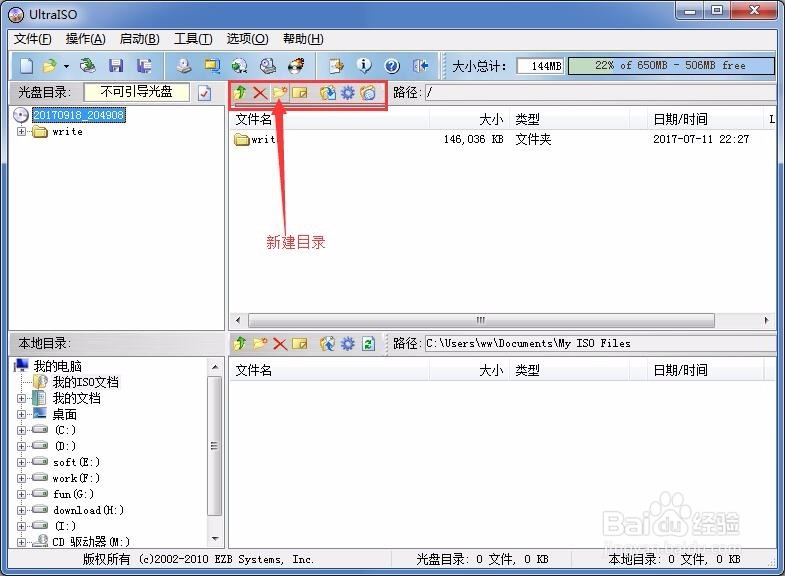Click the New directory icon in disc pane toolbar
Image resolution: width=785 pixels, height=576 pixels.
click(279, 93)
